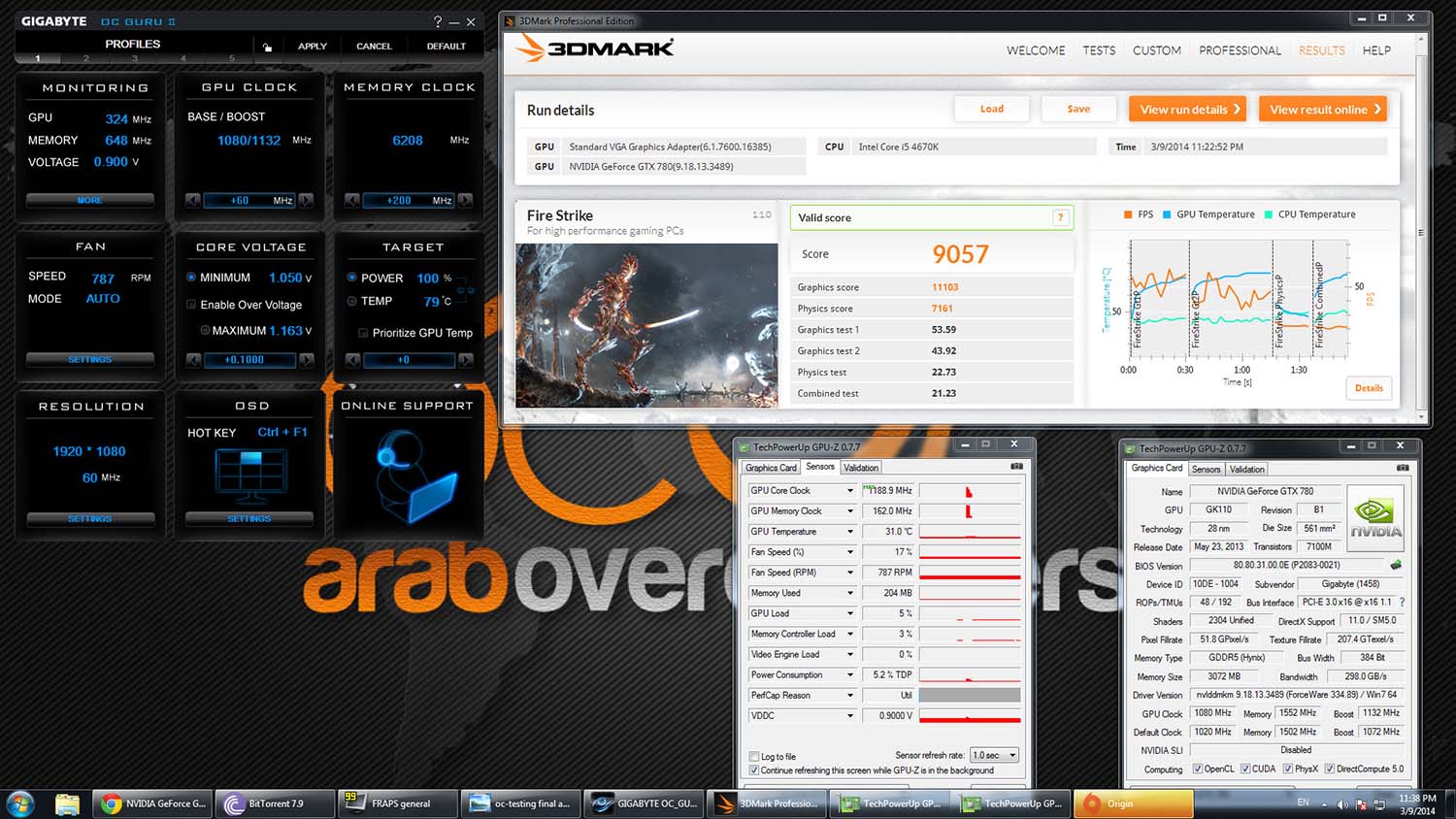The image size is (1456, 819).
Task: Switch to the TESTS tab in 3DMark
Action: click(x=1099, y=50)
